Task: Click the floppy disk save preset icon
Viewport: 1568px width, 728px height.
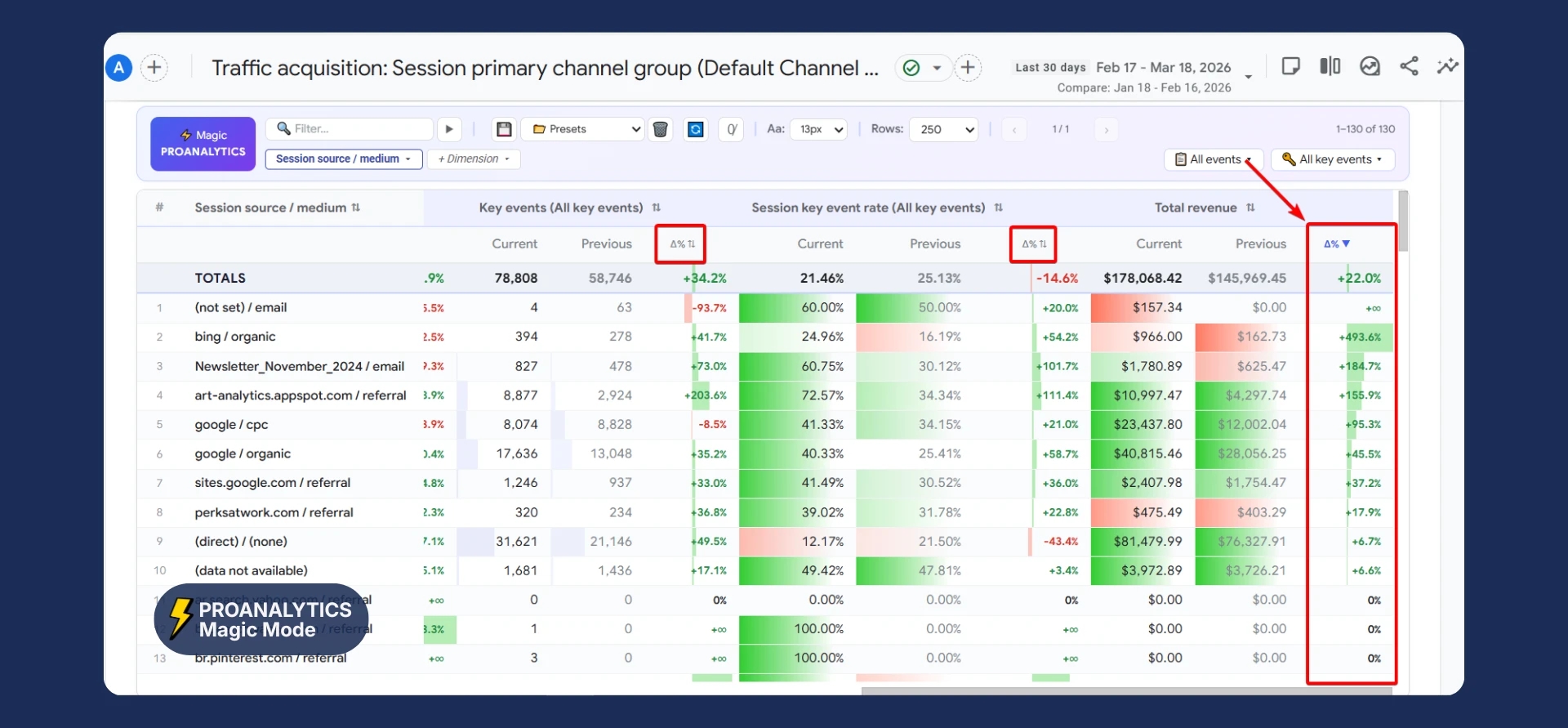Action: (x=504, y=129)
